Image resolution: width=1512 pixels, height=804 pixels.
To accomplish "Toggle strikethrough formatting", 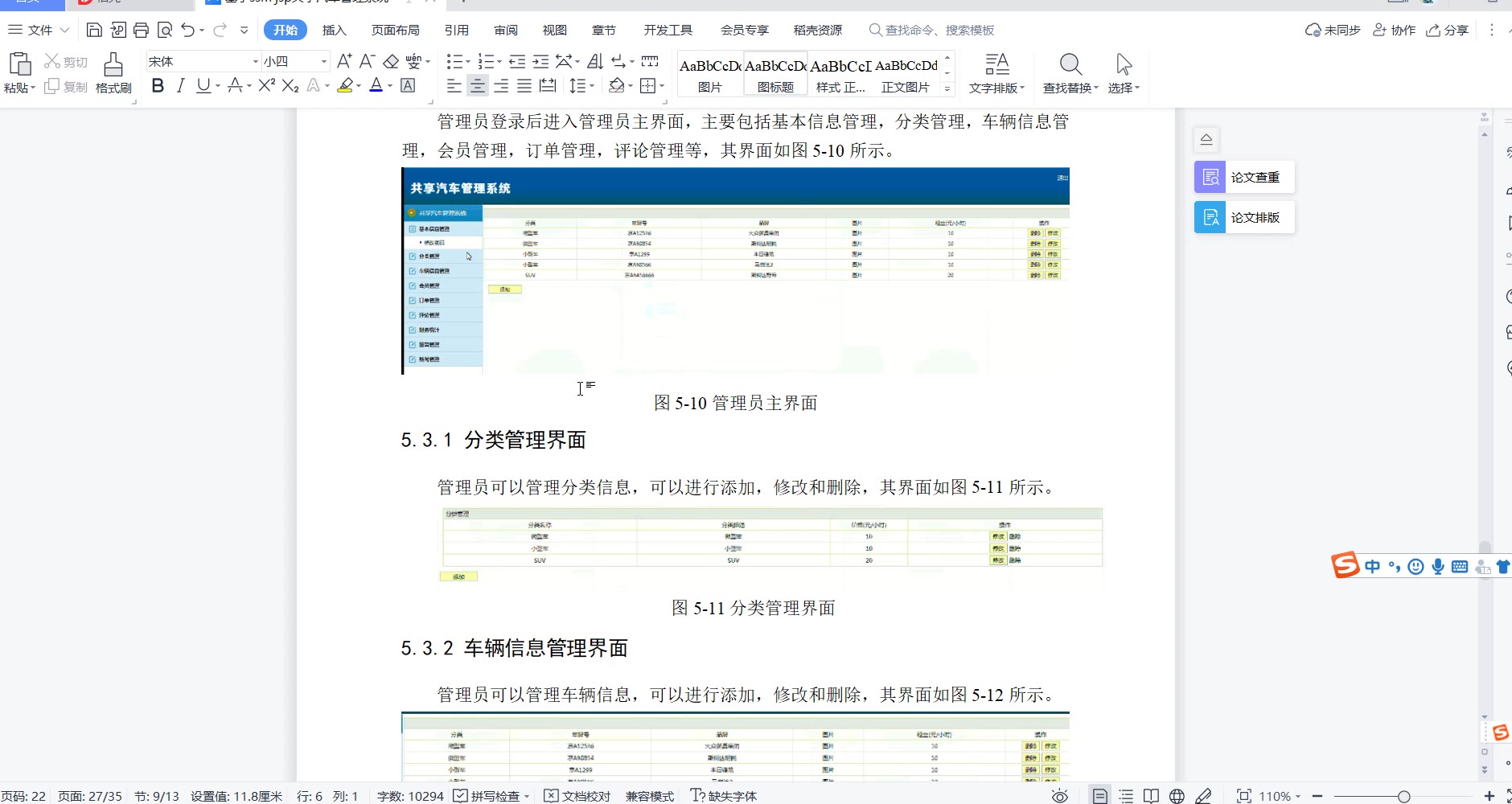I will point(235,85).
